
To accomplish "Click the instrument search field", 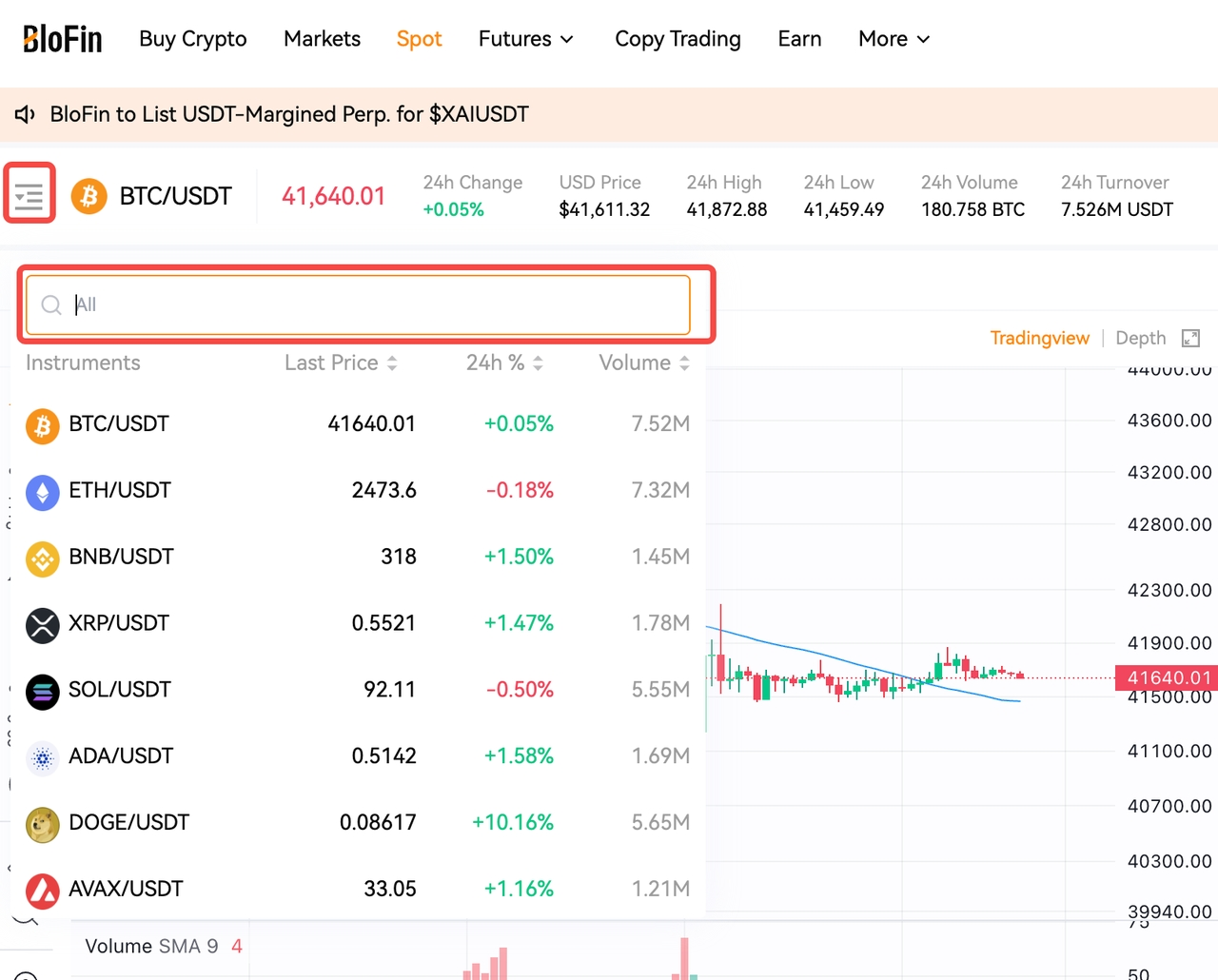I will tap(358, 304).
